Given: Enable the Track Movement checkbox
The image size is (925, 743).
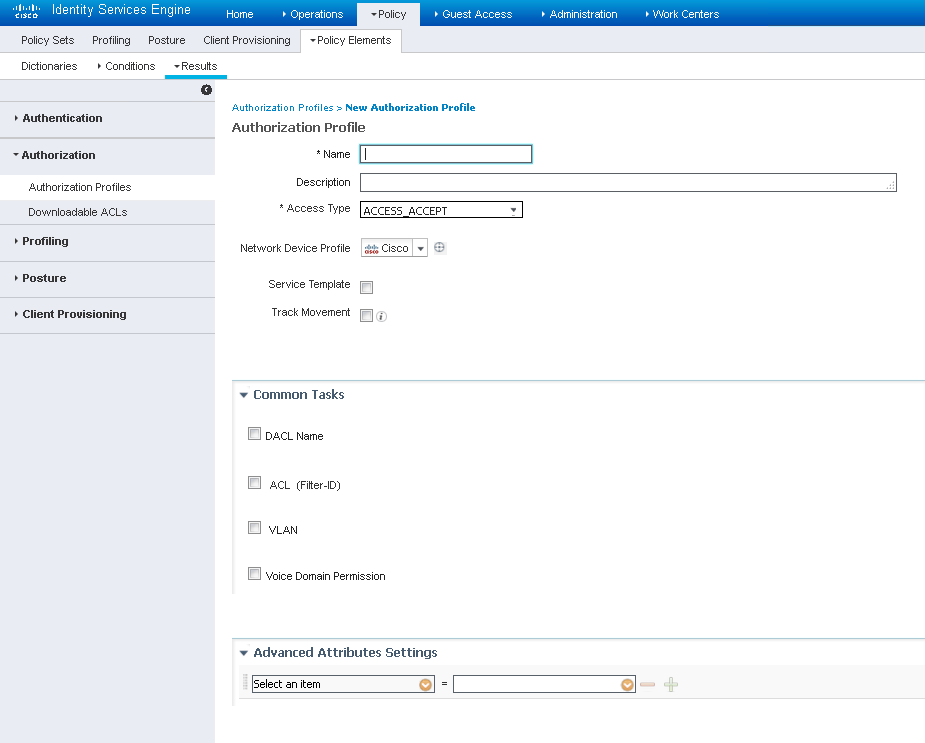Looking at the screenshot, I should 366,316.
